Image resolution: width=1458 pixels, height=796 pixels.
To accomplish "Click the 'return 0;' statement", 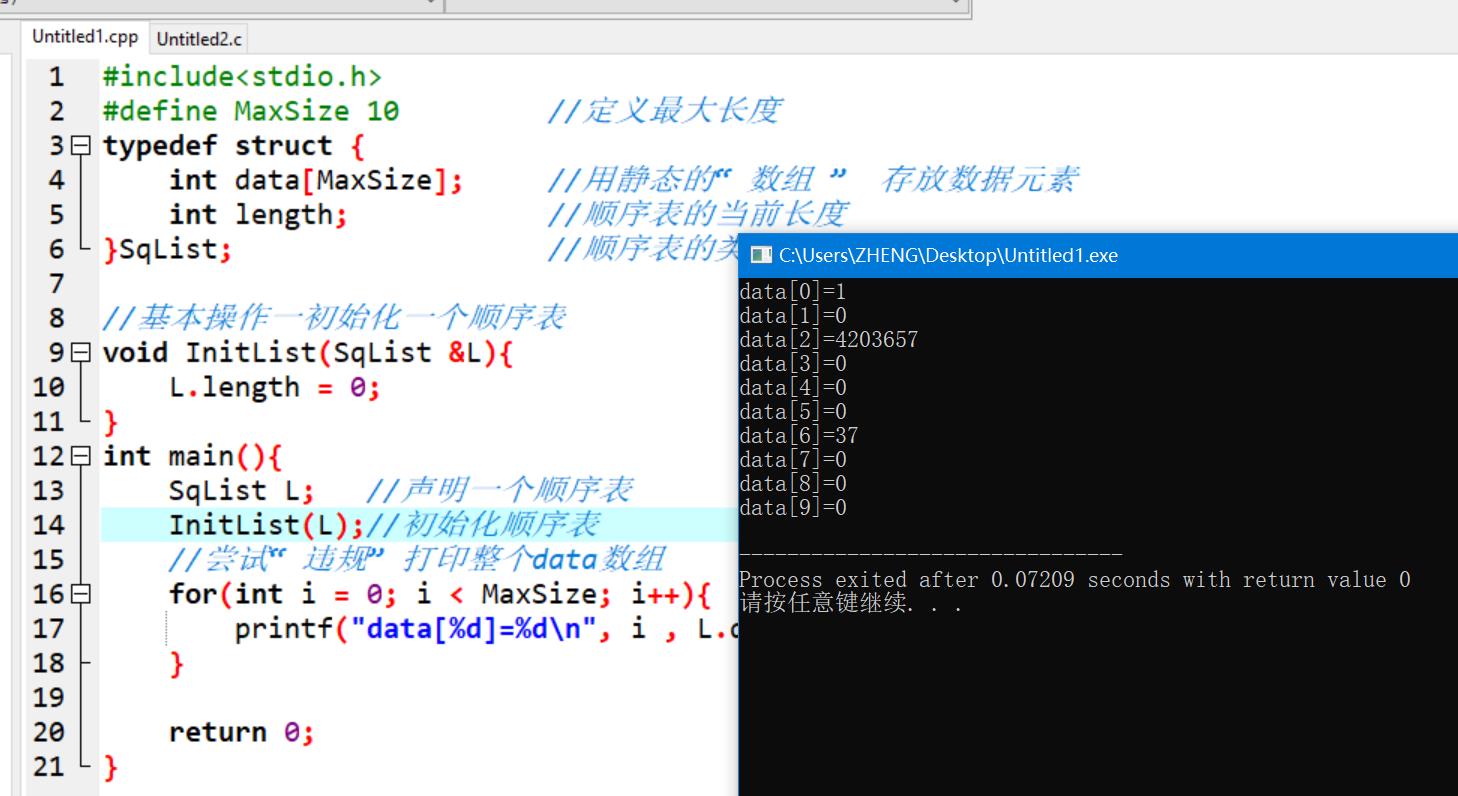I will tap(242, 733).
